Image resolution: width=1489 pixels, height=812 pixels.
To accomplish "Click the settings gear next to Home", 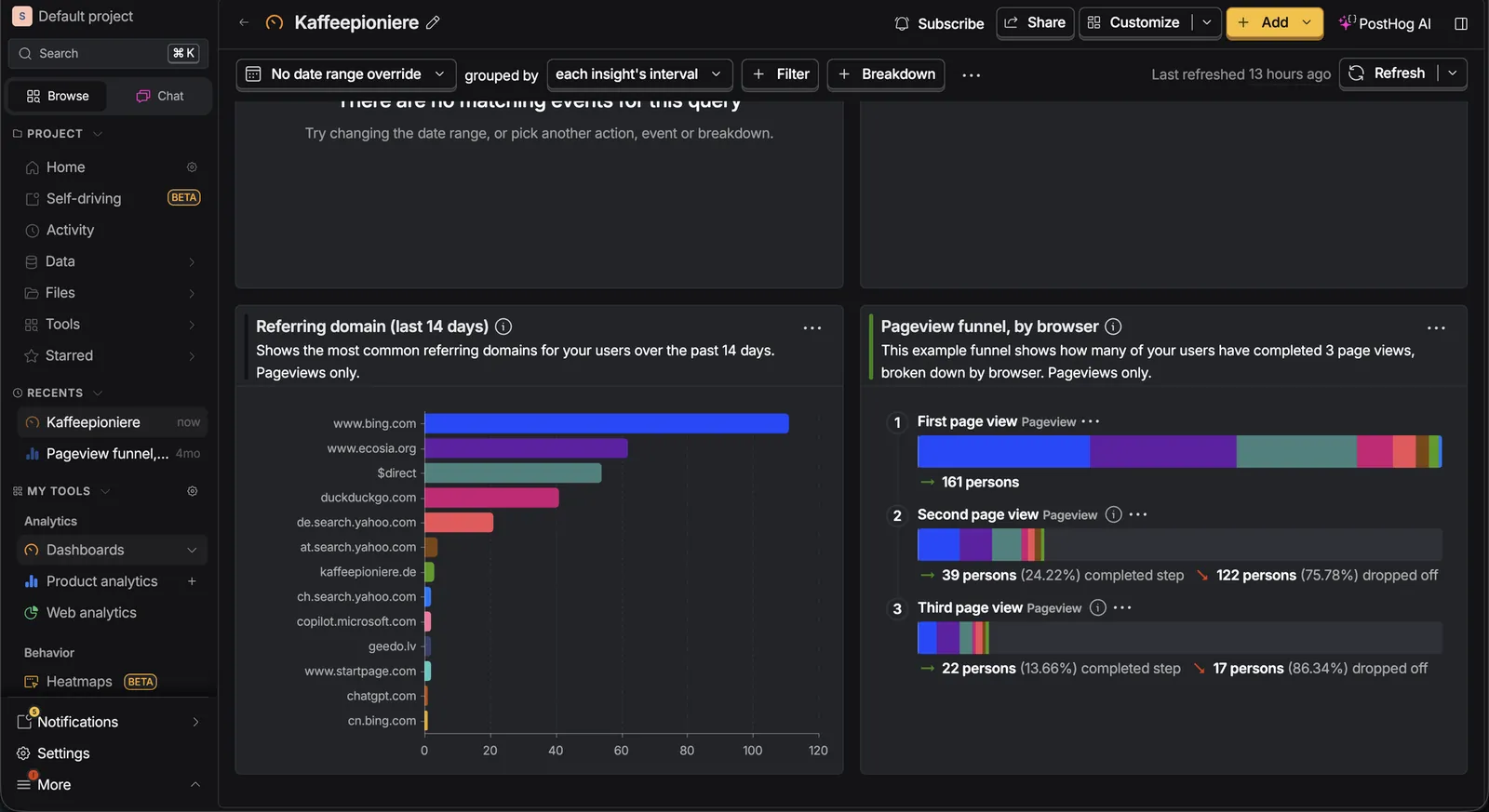I will 192,167.
